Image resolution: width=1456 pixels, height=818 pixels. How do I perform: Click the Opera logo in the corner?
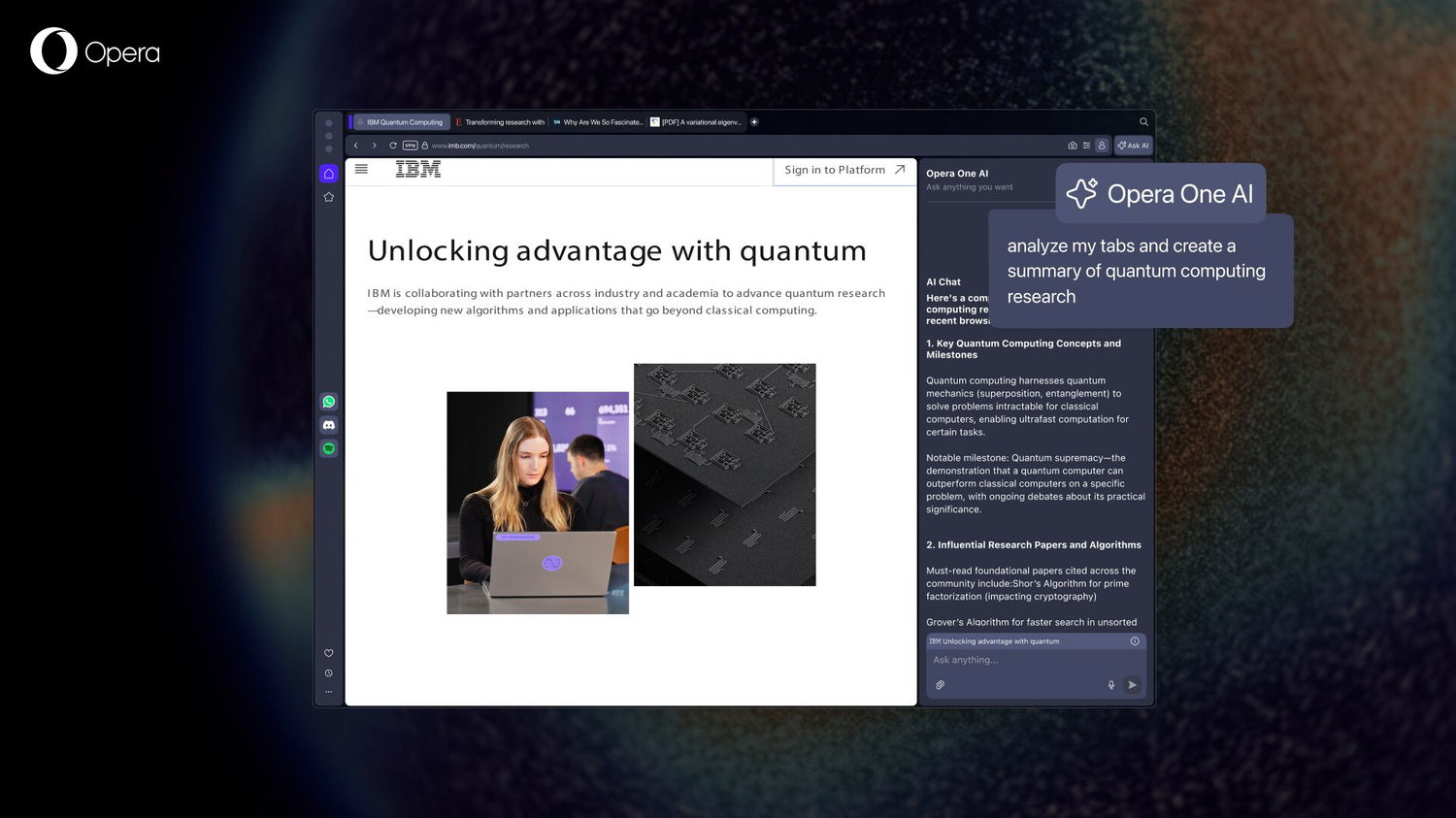pyautogui.click(x=95, y=51)
